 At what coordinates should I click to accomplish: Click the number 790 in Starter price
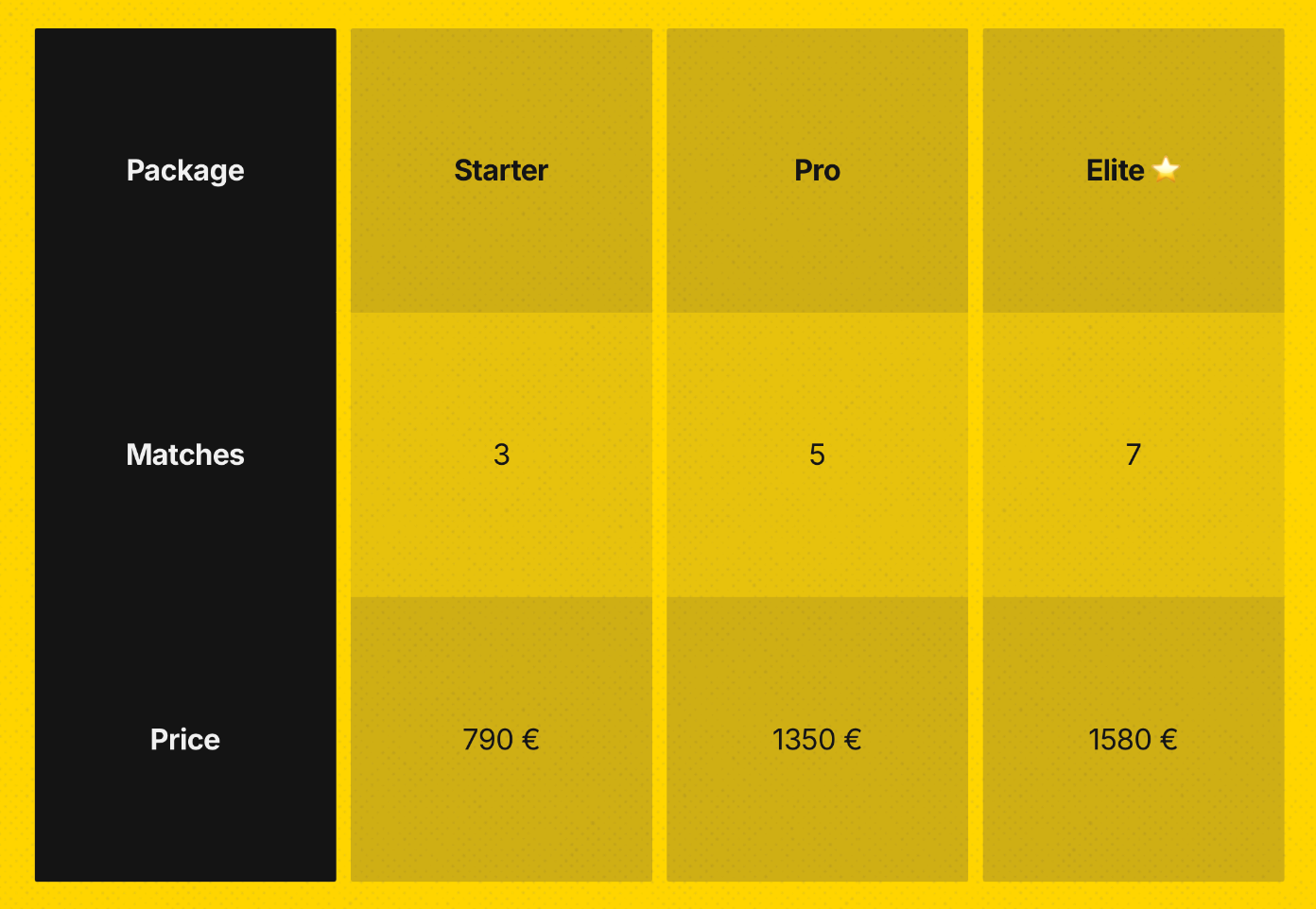(x=488, y=739)
